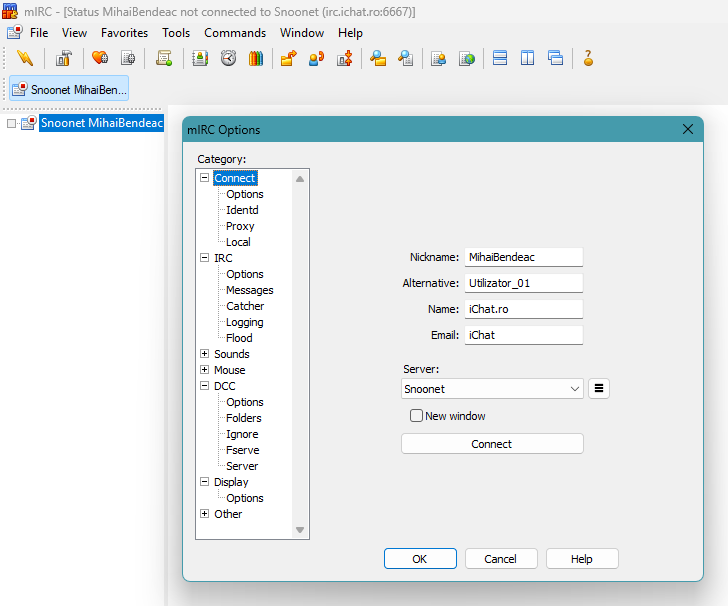Open the server list hamburger button
Viewport: 728px width, 606px height.
pyautogui.click(x=599, y=389)
